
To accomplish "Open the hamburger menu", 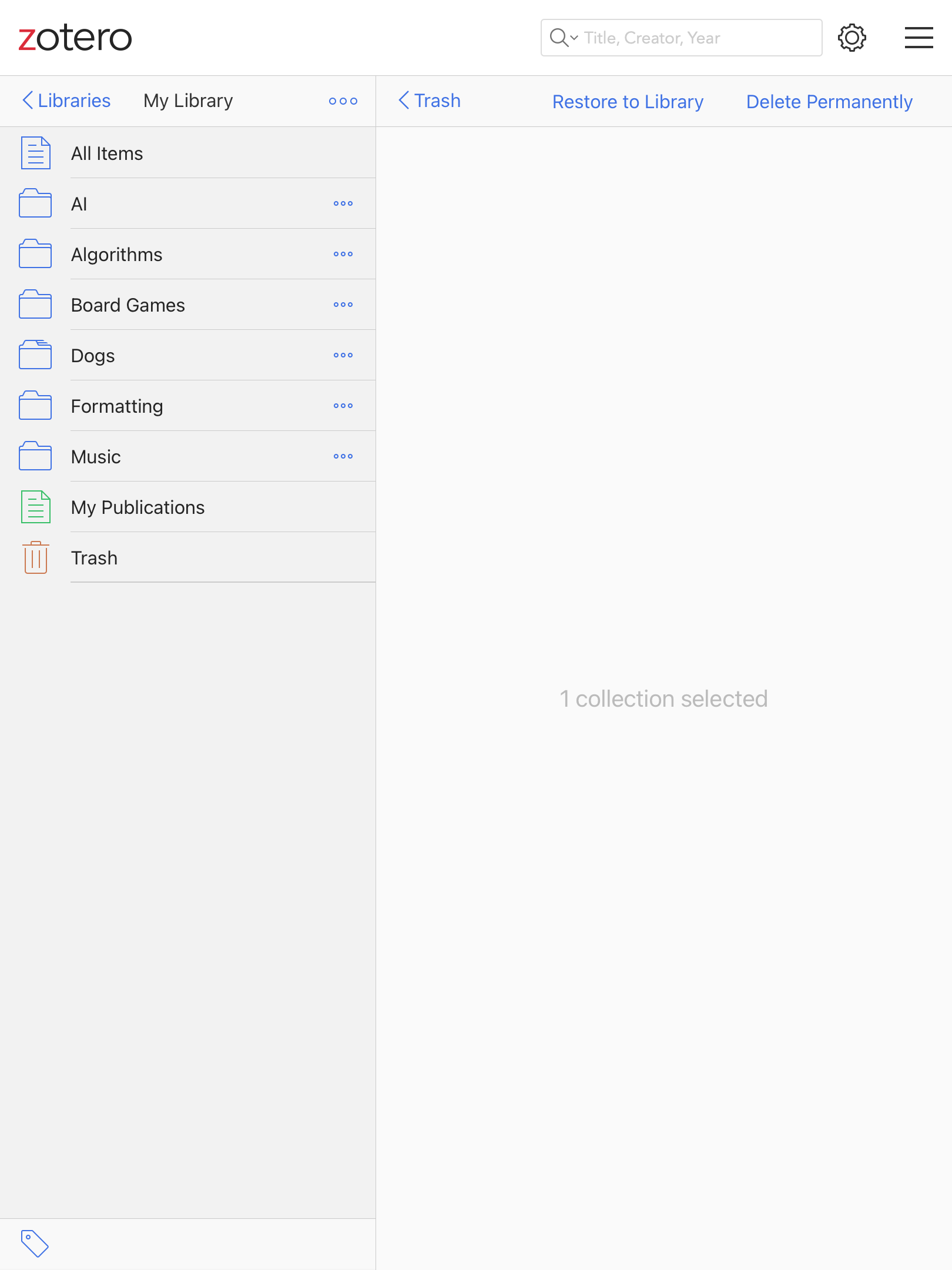I will pos(919,38).
